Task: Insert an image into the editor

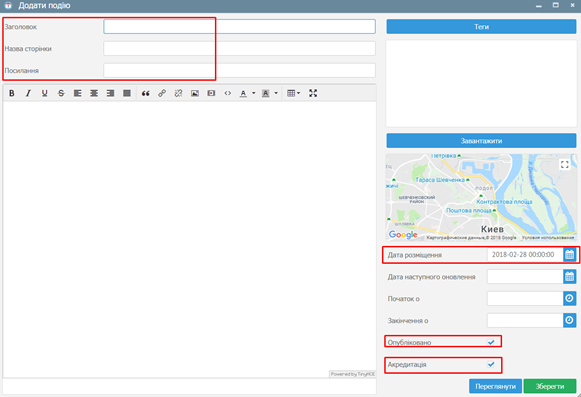Action: tap(195, 93)
